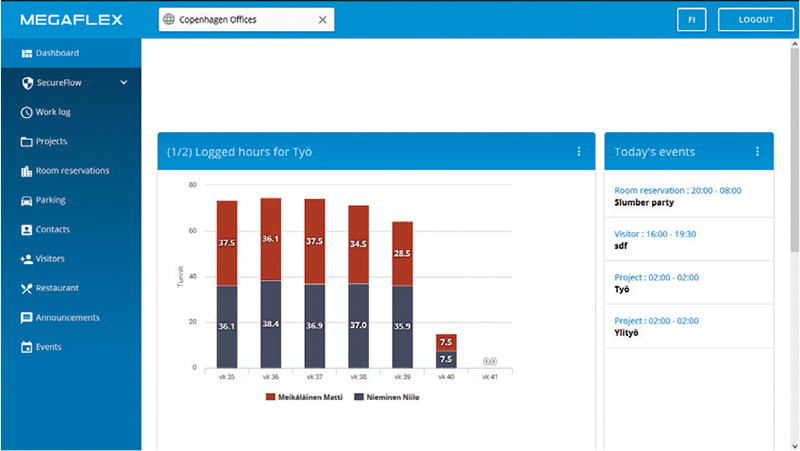The height and width of the screenshot is (451, 800).
Task: Go to Announcements in the sidebar
Action: (x=67, y=318)
